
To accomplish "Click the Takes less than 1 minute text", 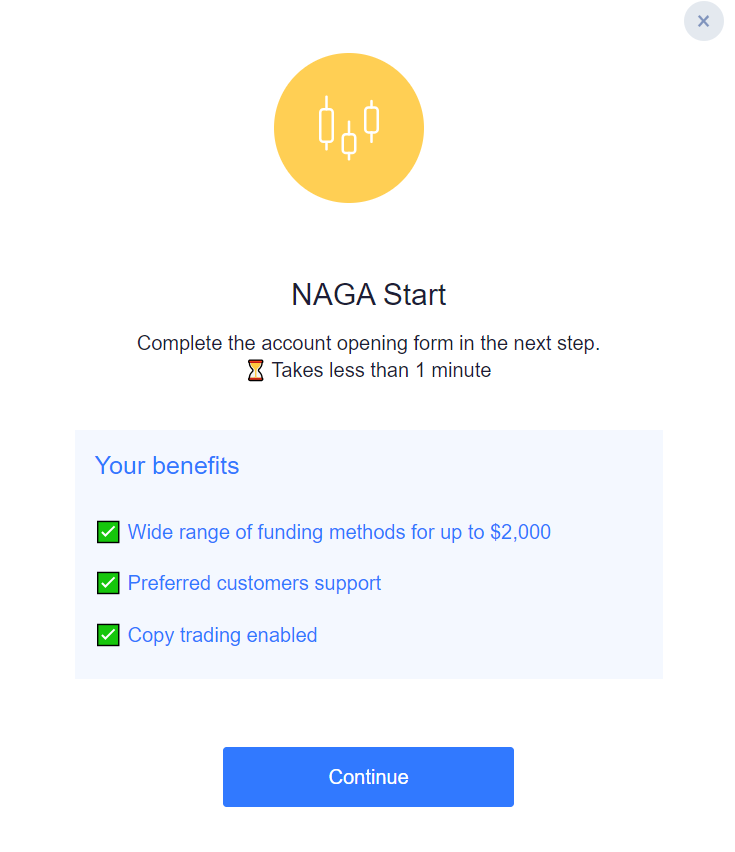I will 381,371.
